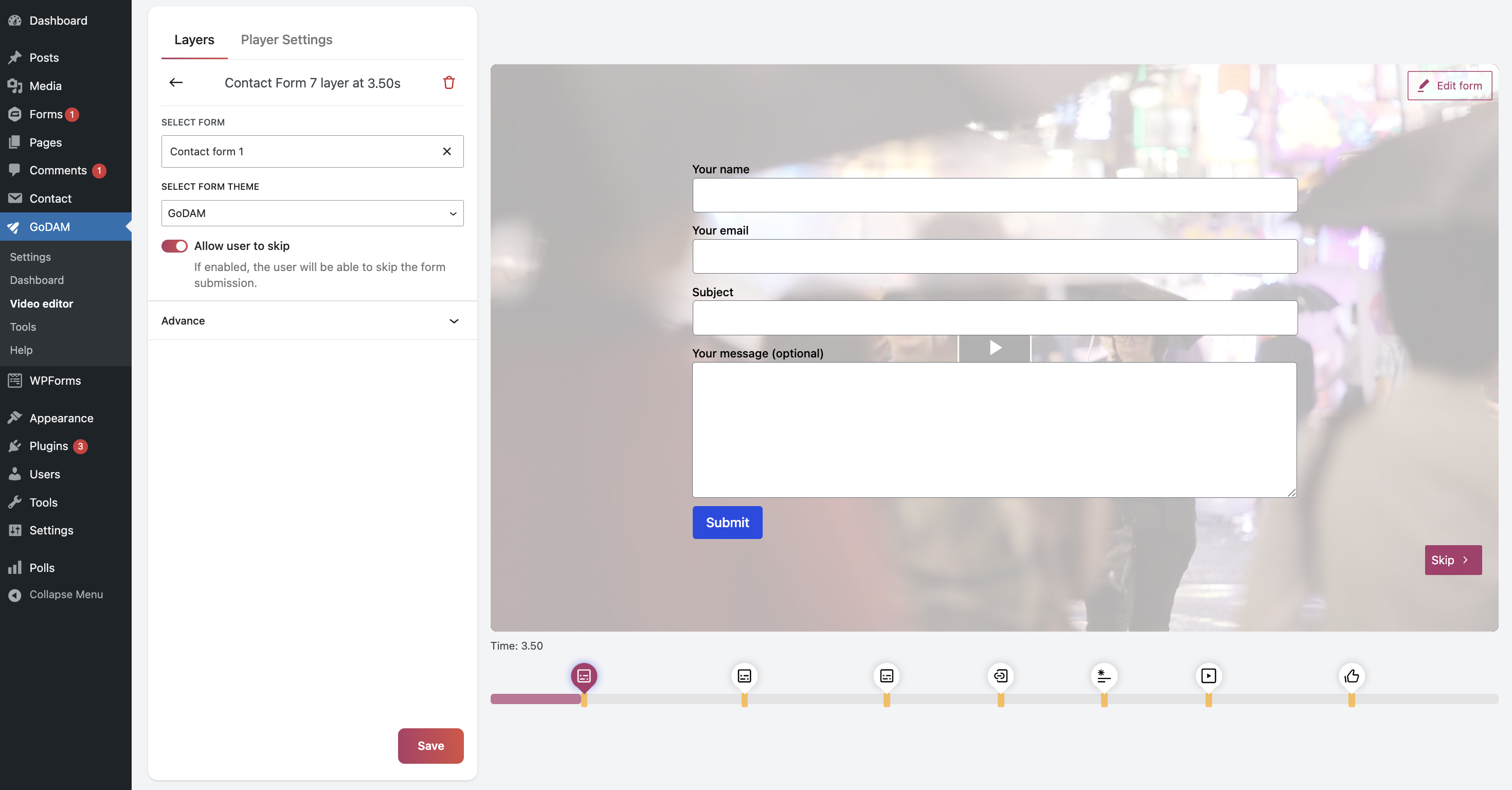Click the back arrow in the layer header
Screen dimensions: 1512x790
pyautogui.click(x=175, y=83)
